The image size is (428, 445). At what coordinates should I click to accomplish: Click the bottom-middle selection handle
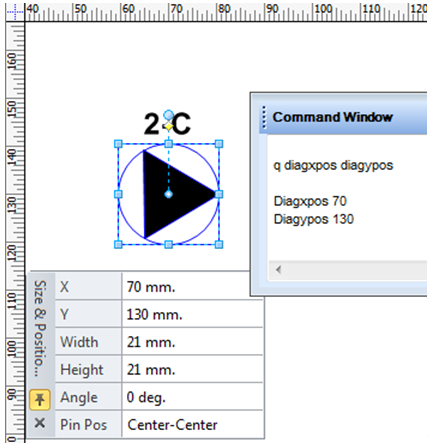point(169,245)
